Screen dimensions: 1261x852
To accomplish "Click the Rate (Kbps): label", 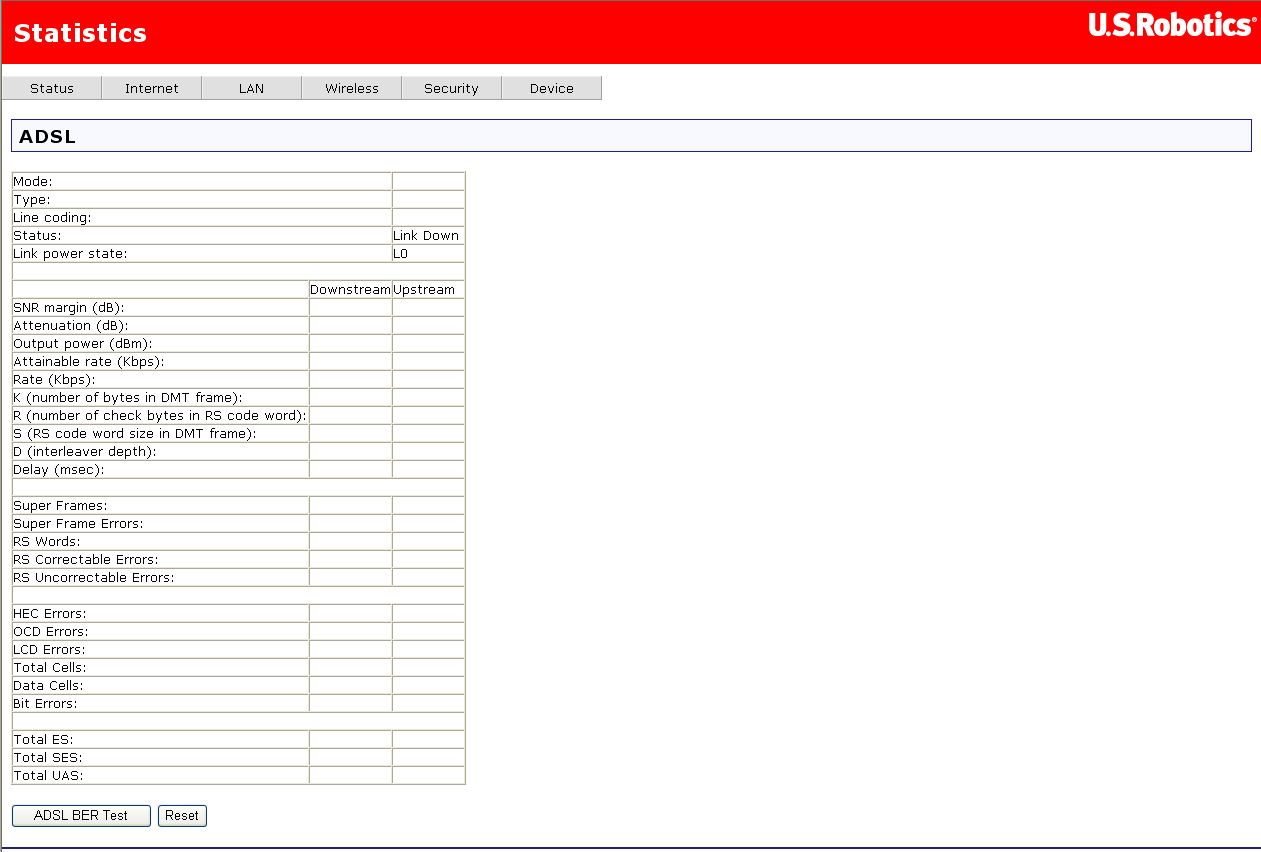I will (x=55, y=380).
